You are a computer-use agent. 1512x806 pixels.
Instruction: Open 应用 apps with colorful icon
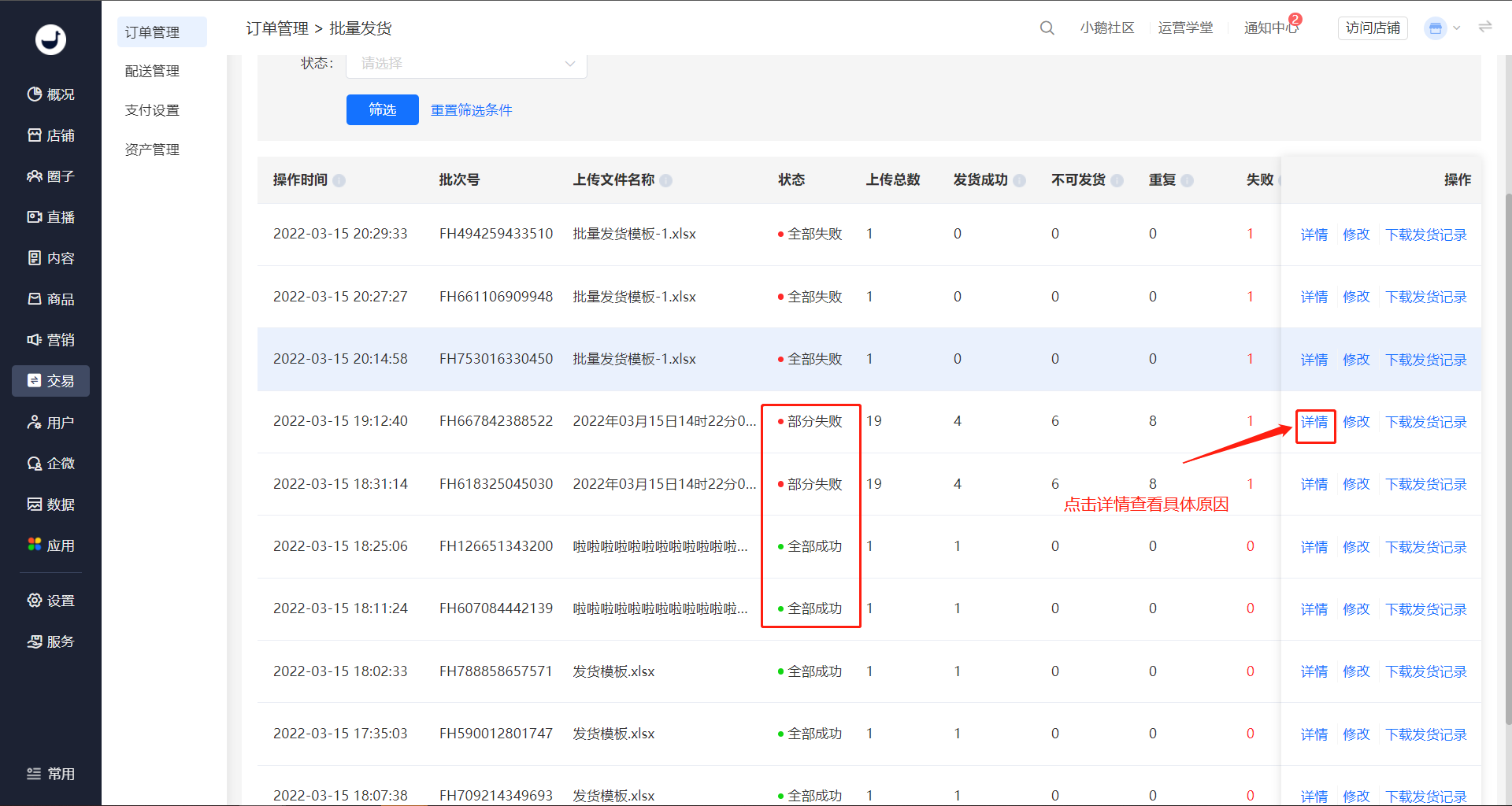pos(50,545)
